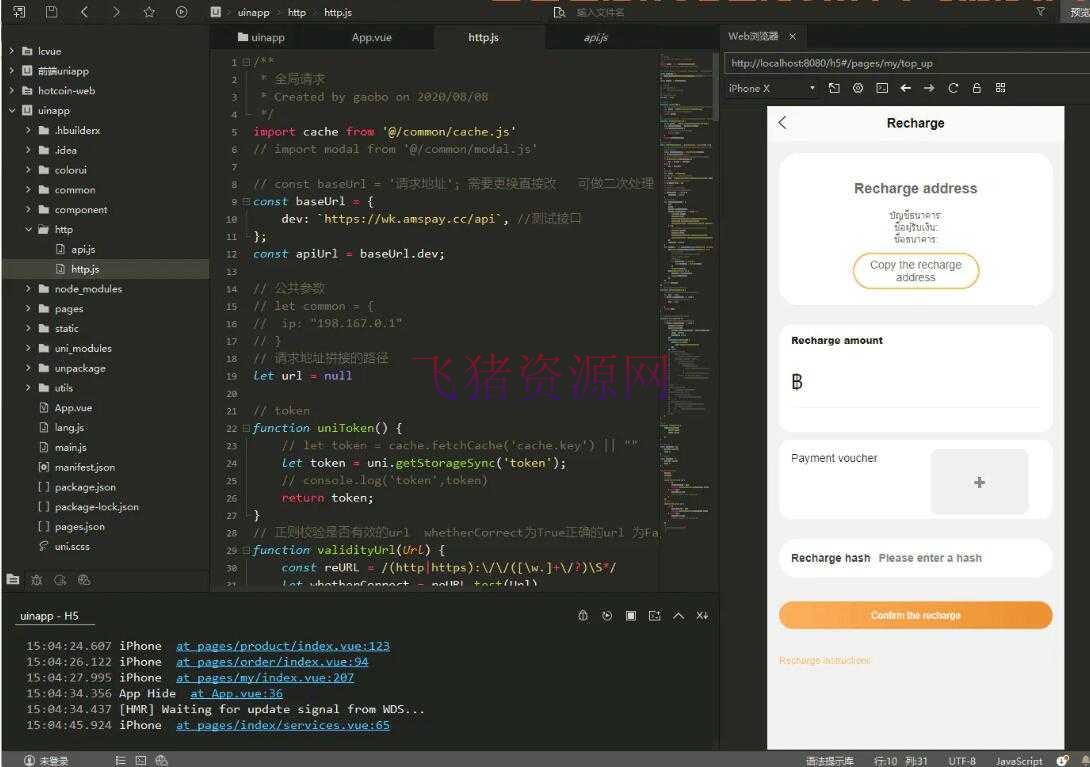The image size is (1090, 767).
Task: Click the QR code grid icon
Action: pyautogui.click(x=1000, y=88)
